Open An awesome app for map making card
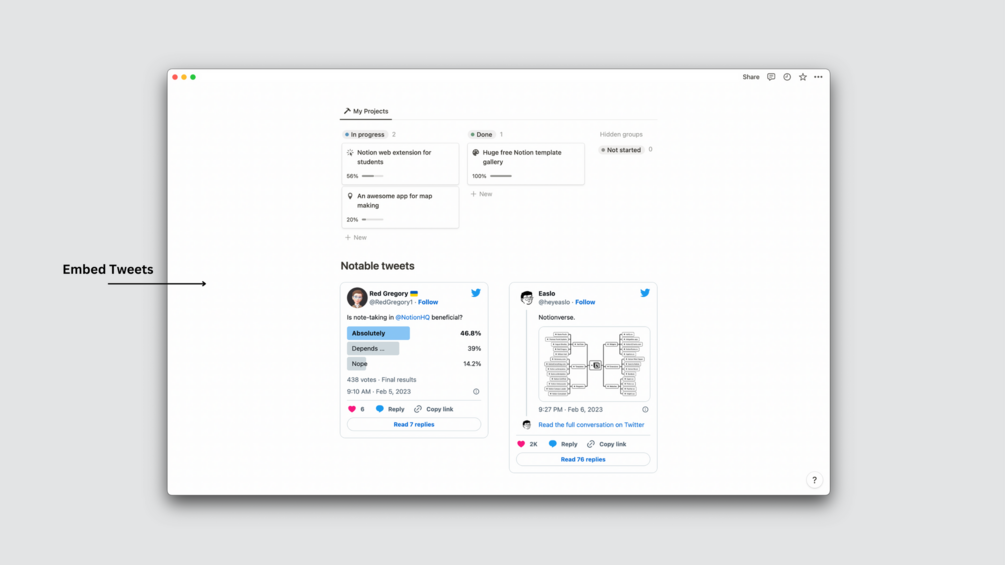This screenshot has height=565, width=1005. [x=400, y=207]
